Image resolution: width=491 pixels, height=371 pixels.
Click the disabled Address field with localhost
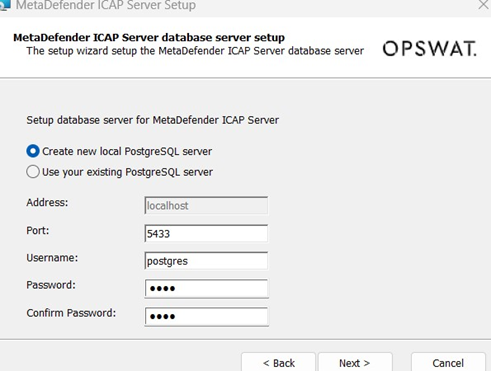[x=206, y=206]
